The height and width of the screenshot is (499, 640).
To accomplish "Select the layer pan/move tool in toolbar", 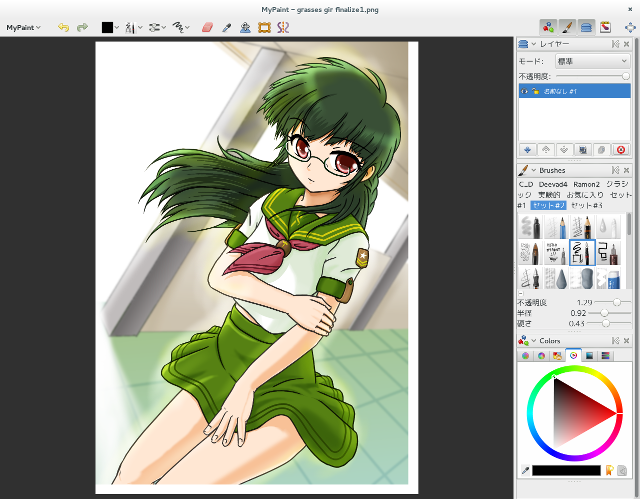I will [x=245, y=27].
